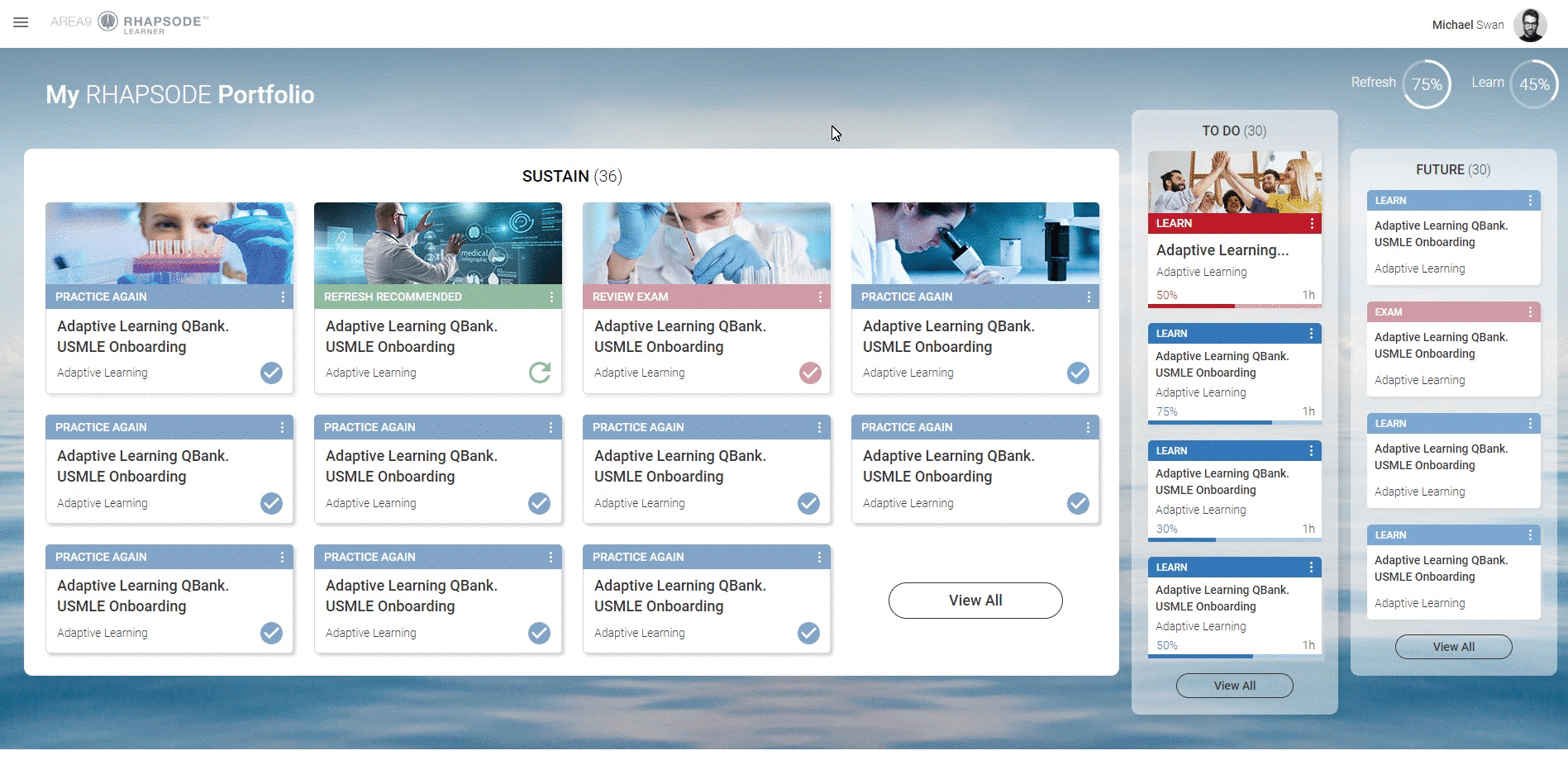Image resolution: width=1568 pixels, height=760 pixels.
Task: Click the Michael Swan user name
Action: click(x=1468, y=25)
